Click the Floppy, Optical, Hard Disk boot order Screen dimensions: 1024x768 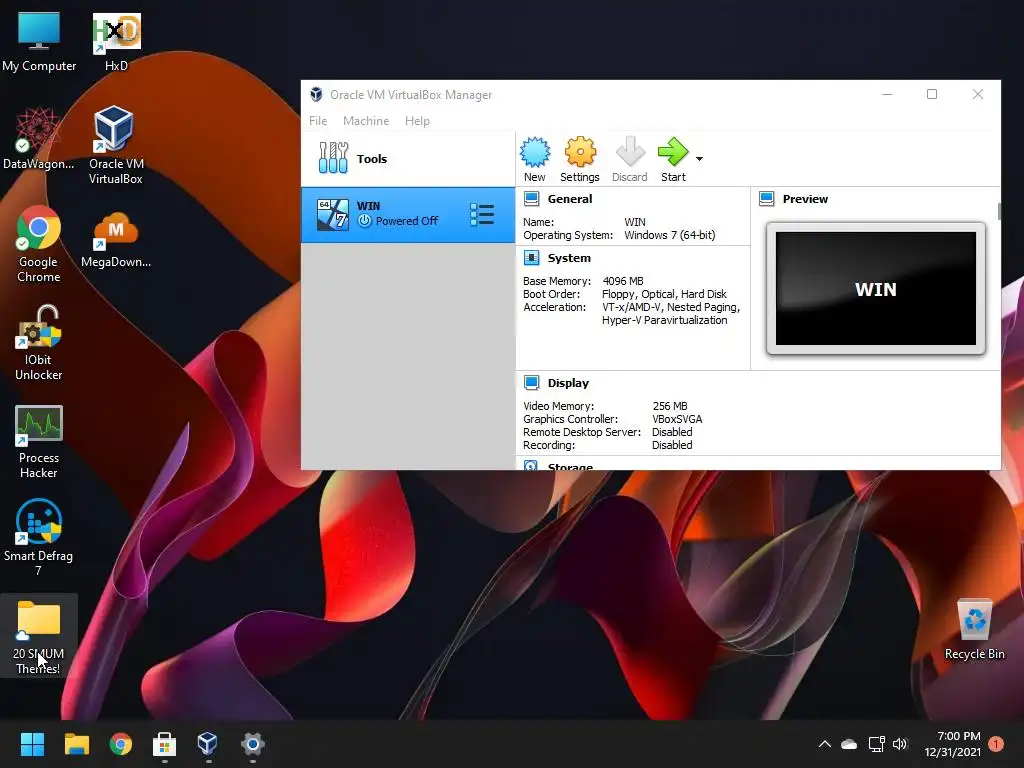click(x=664, y=295)
